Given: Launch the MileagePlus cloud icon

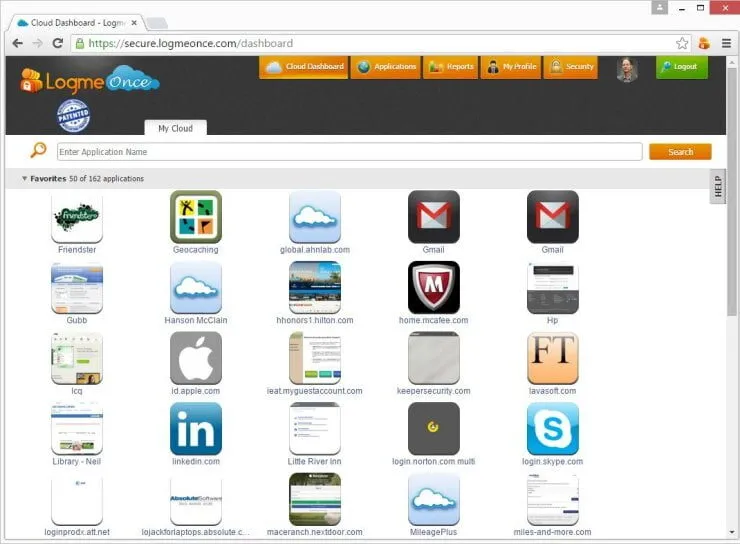Looking at the screenshot, I should (434, 500).
